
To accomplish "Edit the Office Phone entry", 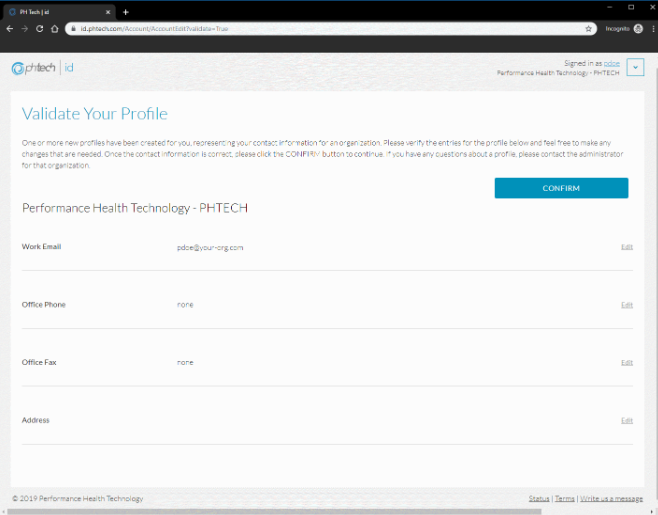I will coord(627,304).
